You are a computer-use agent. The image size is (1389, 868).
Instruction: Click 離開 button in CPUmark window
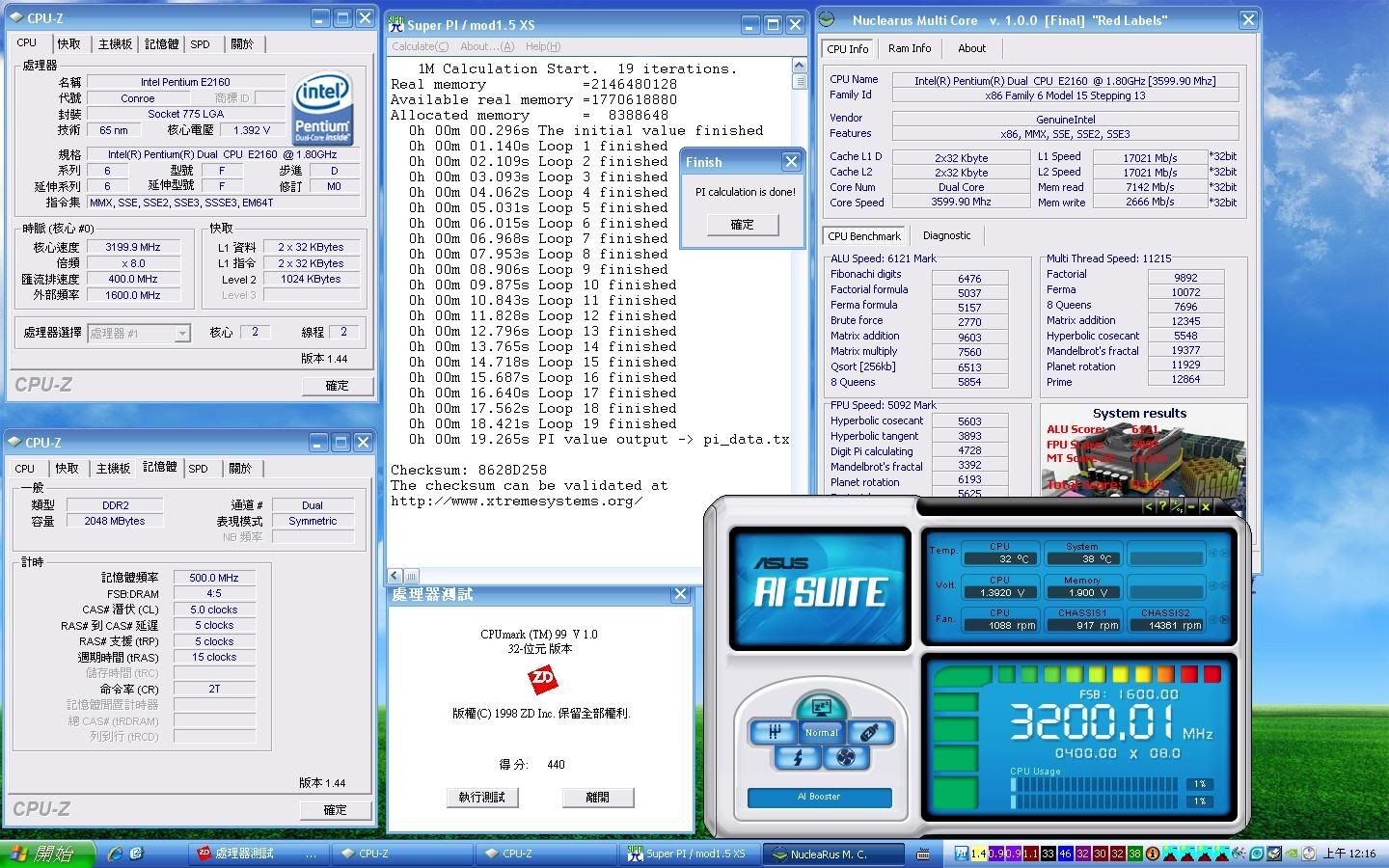pos(598,798)
